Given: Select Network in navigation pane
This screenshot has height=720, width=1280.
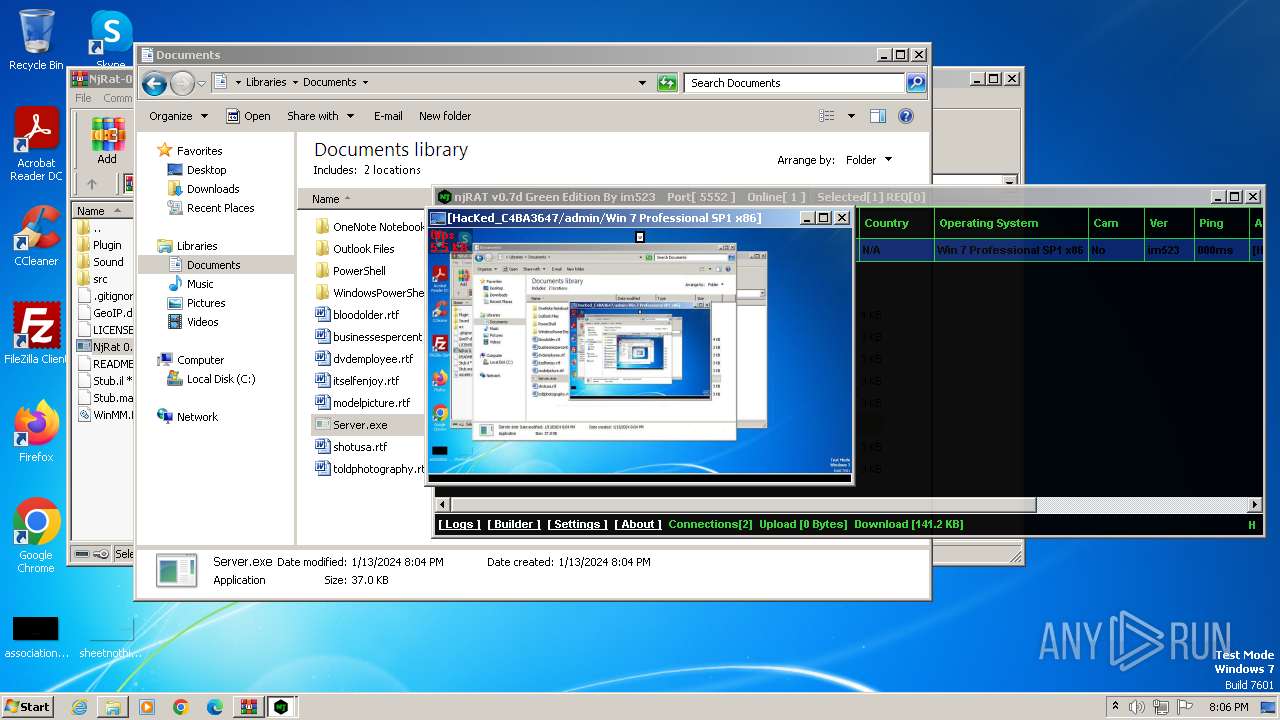Looking at the screenshot, I should (x=197, y=417).
